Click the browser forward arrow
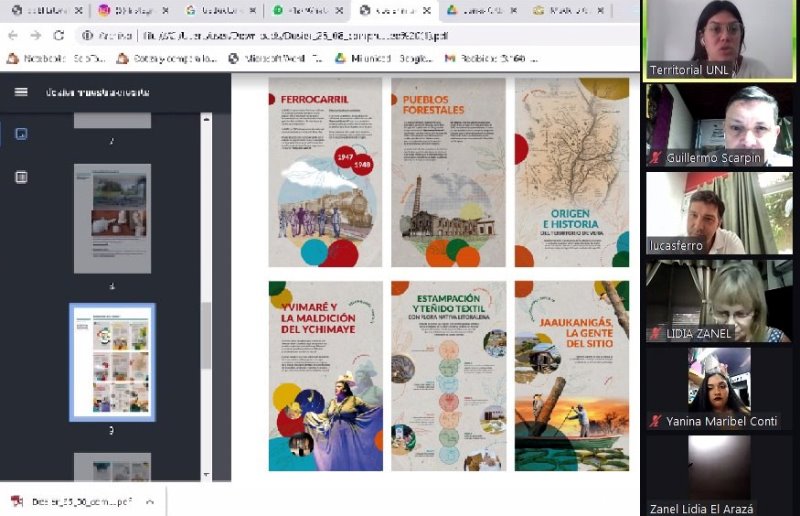The height and width of the screenshot is (516, 800). (36, 35)
